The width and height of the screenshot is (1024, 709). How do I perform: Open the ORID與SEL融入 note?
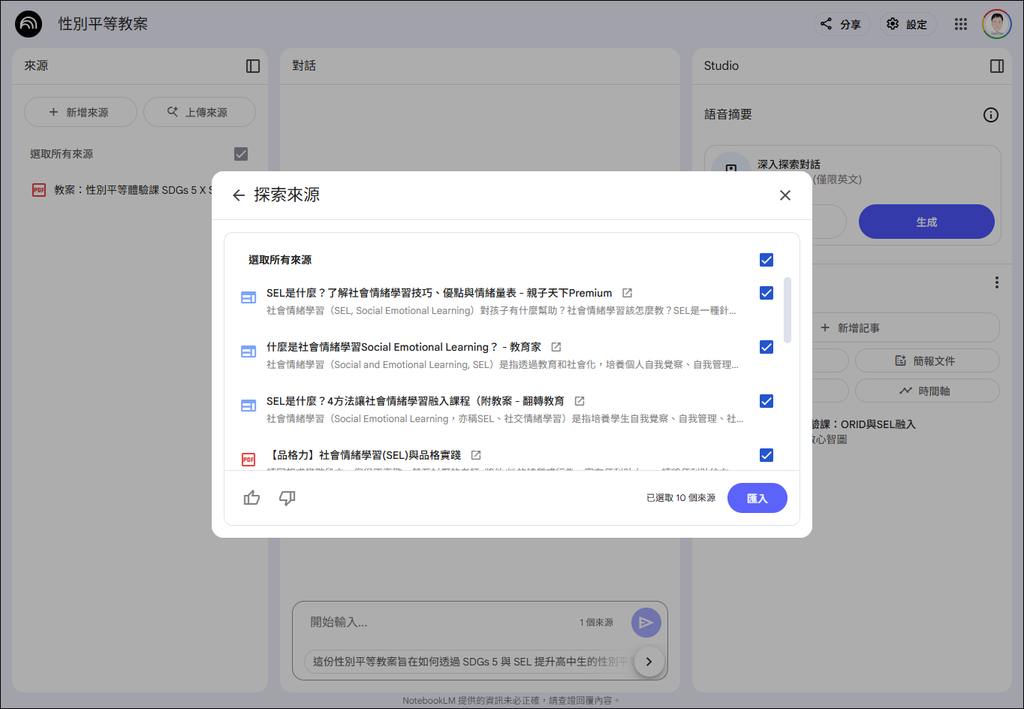[x=863, y=431]
